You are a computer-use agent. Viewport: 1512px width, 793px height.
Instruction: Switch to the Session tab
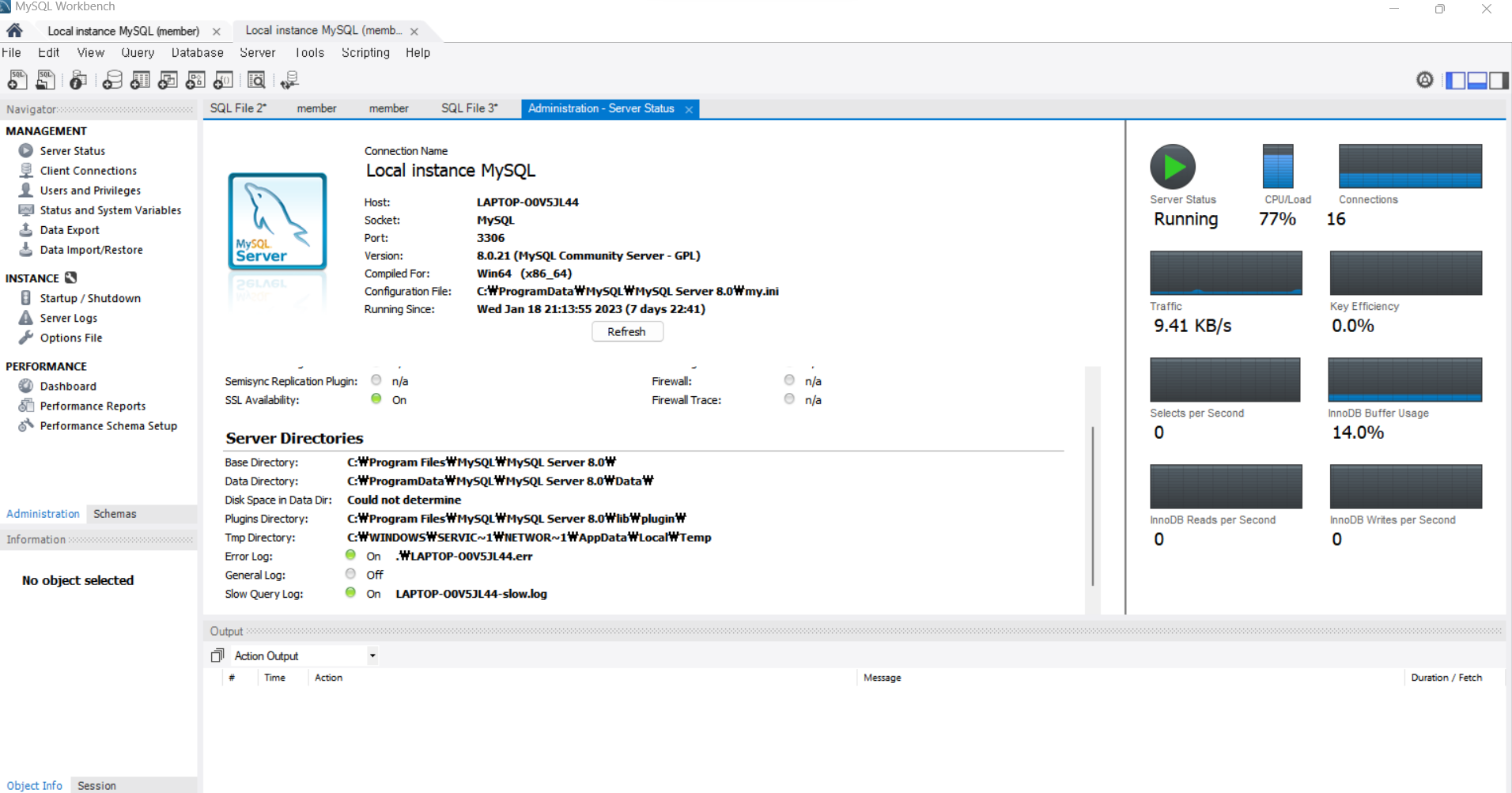tap(96, 785)
